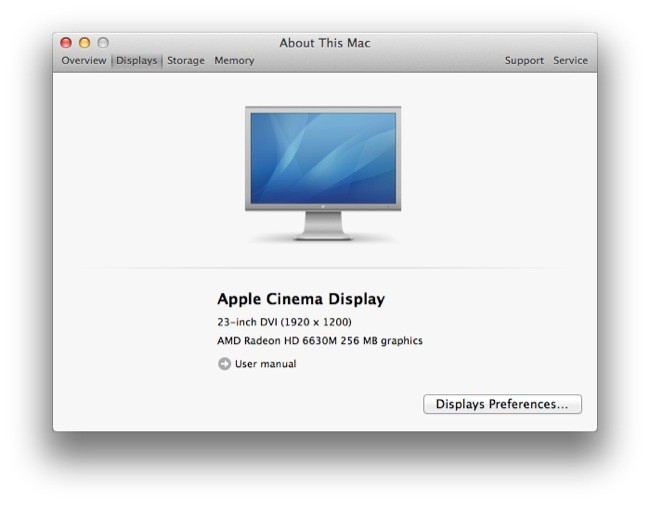Click the gray zoom window button

(x=103, y=43)
